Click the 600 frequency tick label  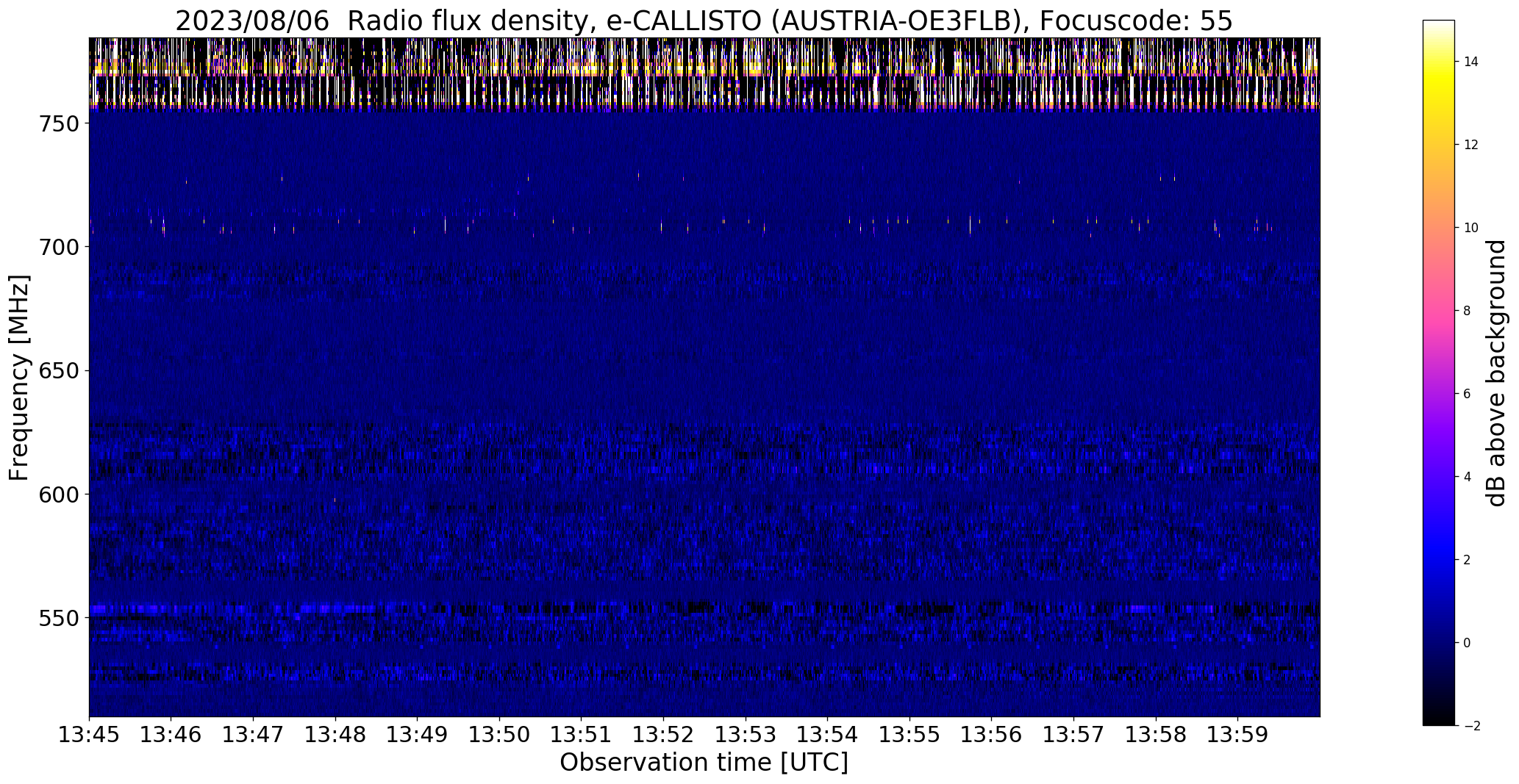pos(58,494)
